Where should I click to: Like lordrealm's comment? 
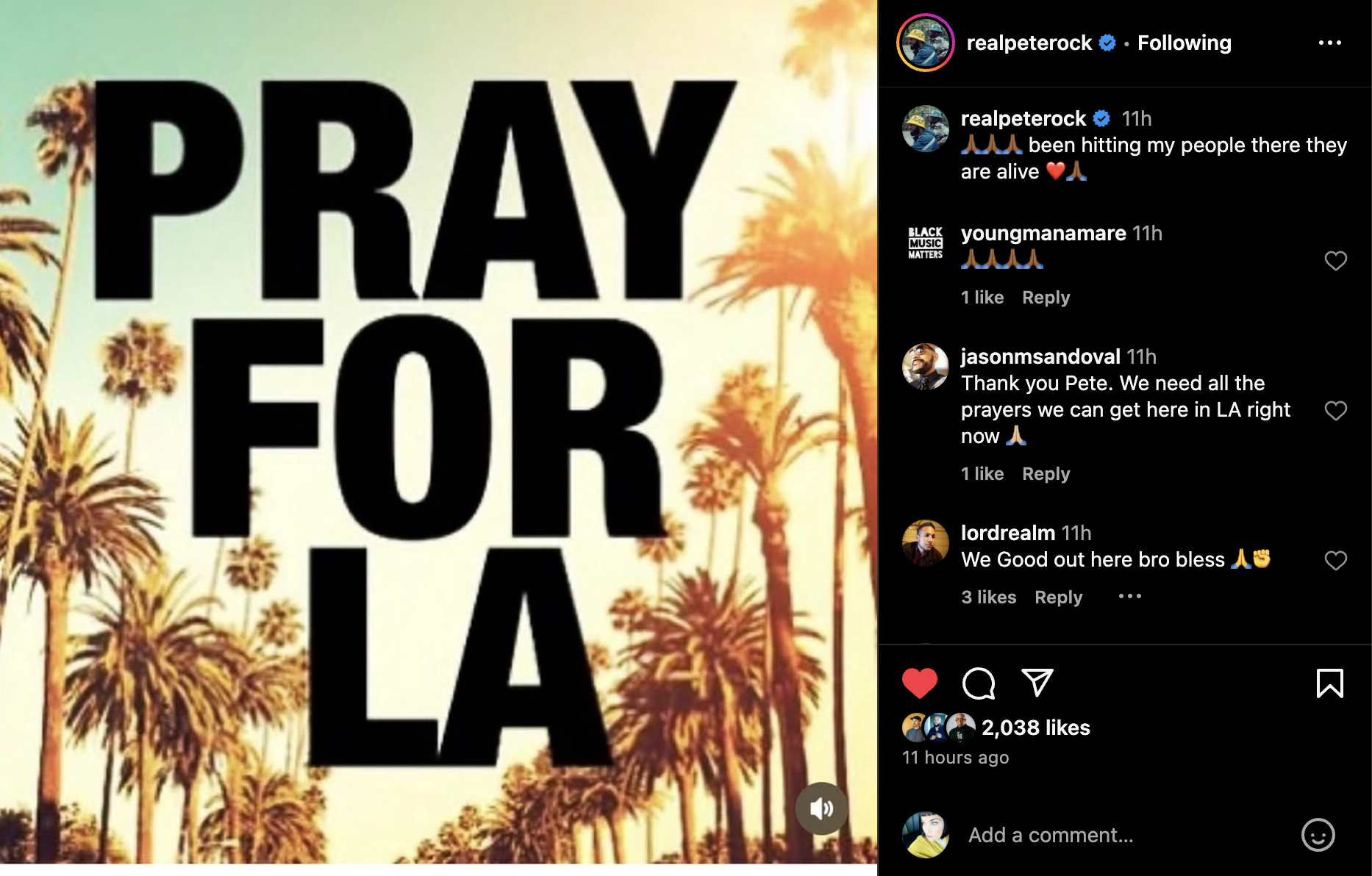pyautogui.click(x=1335, y=561)
